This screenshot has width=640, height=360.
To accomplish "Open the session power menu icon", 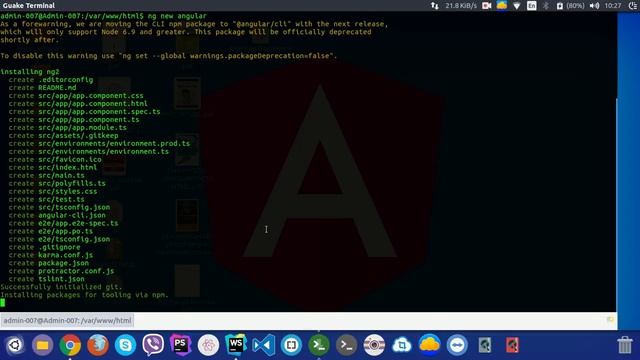I will click(633, 6).
